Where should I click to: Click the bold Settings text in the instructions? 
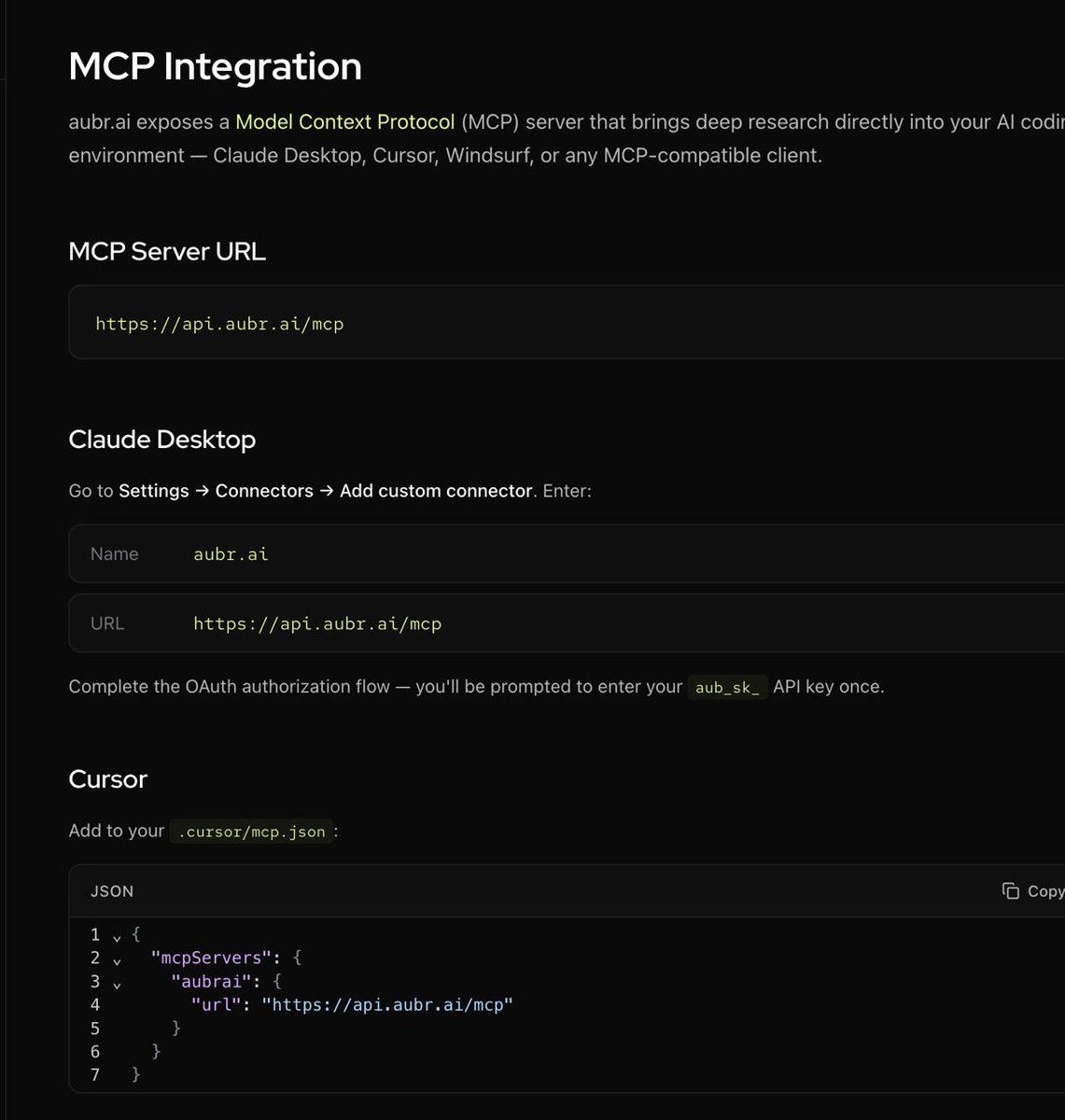pyautogui.click(x=154, y=491)
